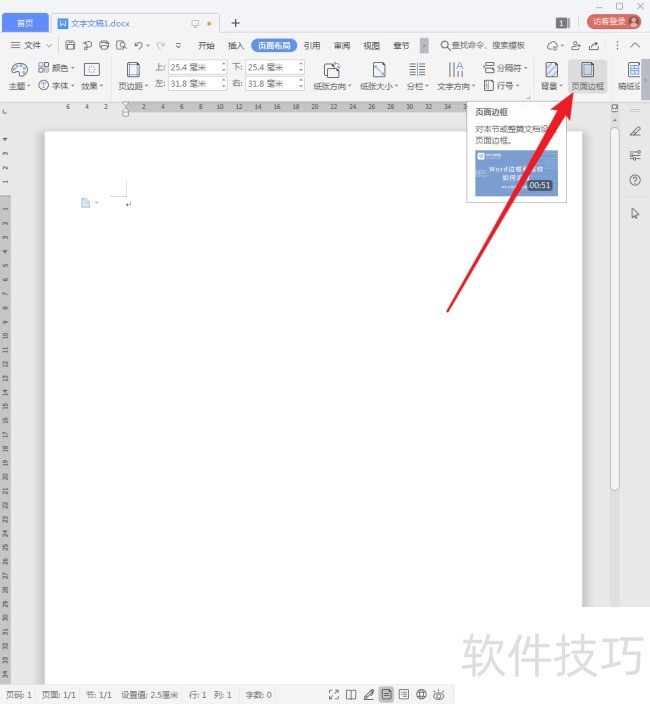Switch to the 引用 References tab
This screenshot has width=650, height=704.
click(312, 45)
